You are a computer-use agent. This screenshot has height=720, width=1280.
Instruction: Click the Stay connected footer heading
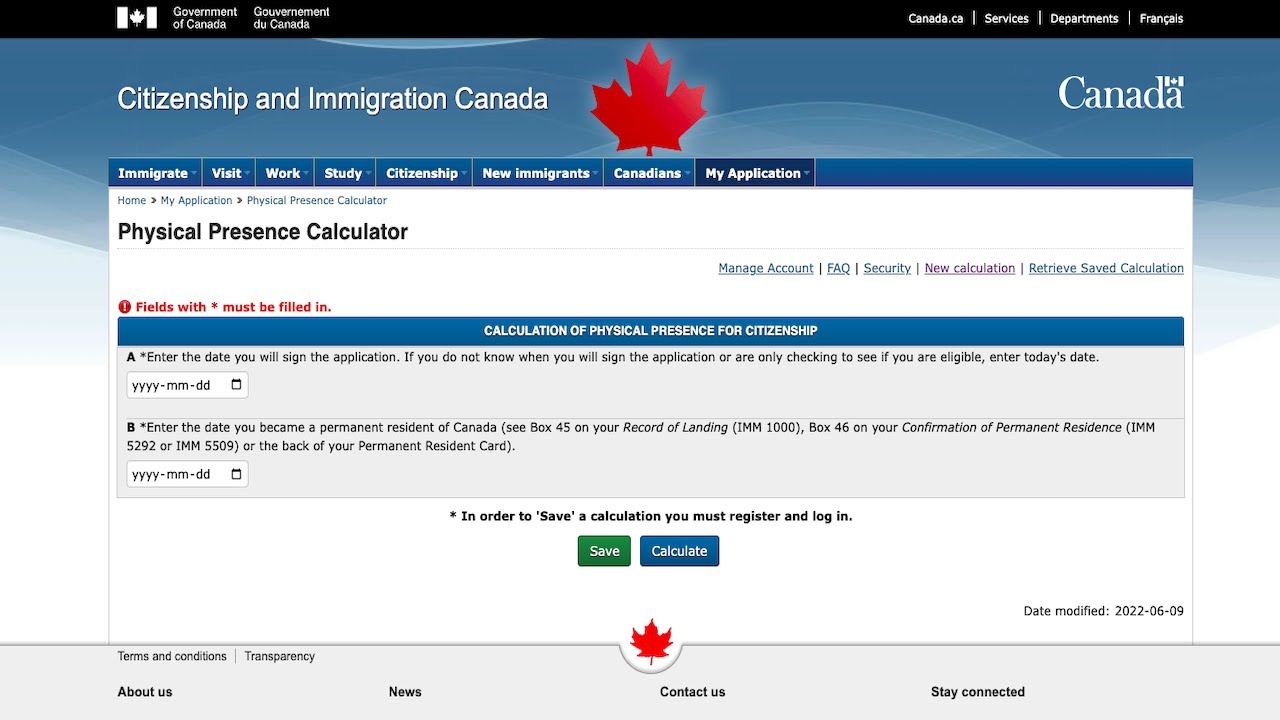[x=978, y=692]
